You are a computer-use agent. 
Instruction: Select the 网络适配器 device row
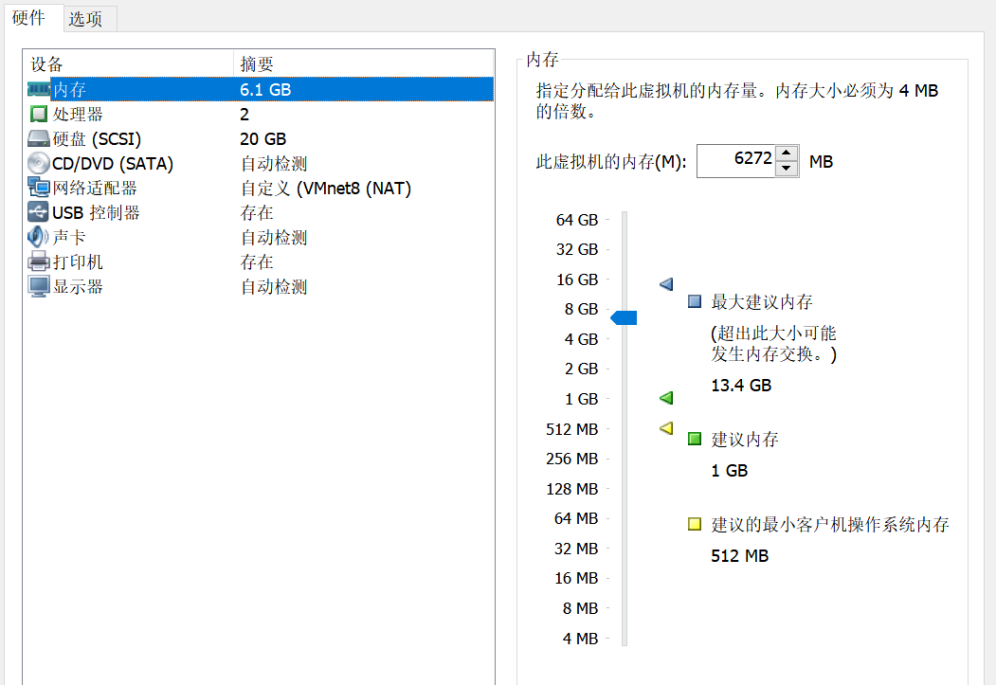[259, 187]
